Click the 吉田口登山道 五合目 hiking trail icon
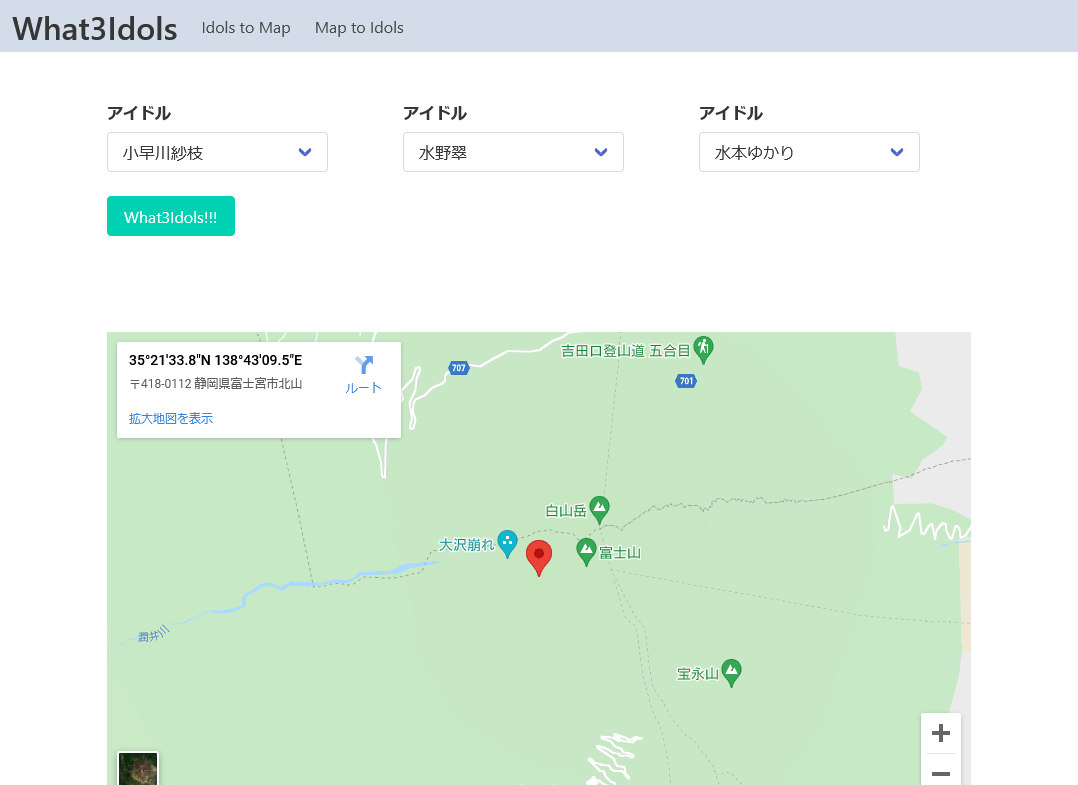1078x785 pixels. pyautogui.click(x=703, y=350)
